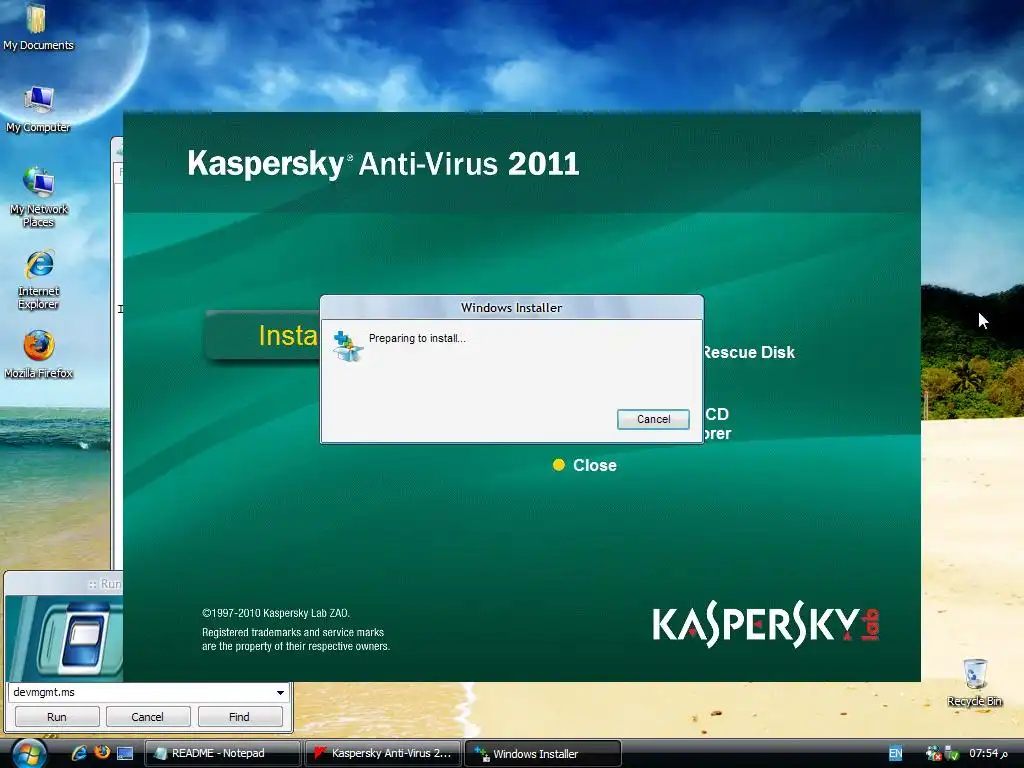The width and height of the screenshot is (1024, 768).
Task: Click the Close option in Kaspersky window
Action: [x=584, y=465]
